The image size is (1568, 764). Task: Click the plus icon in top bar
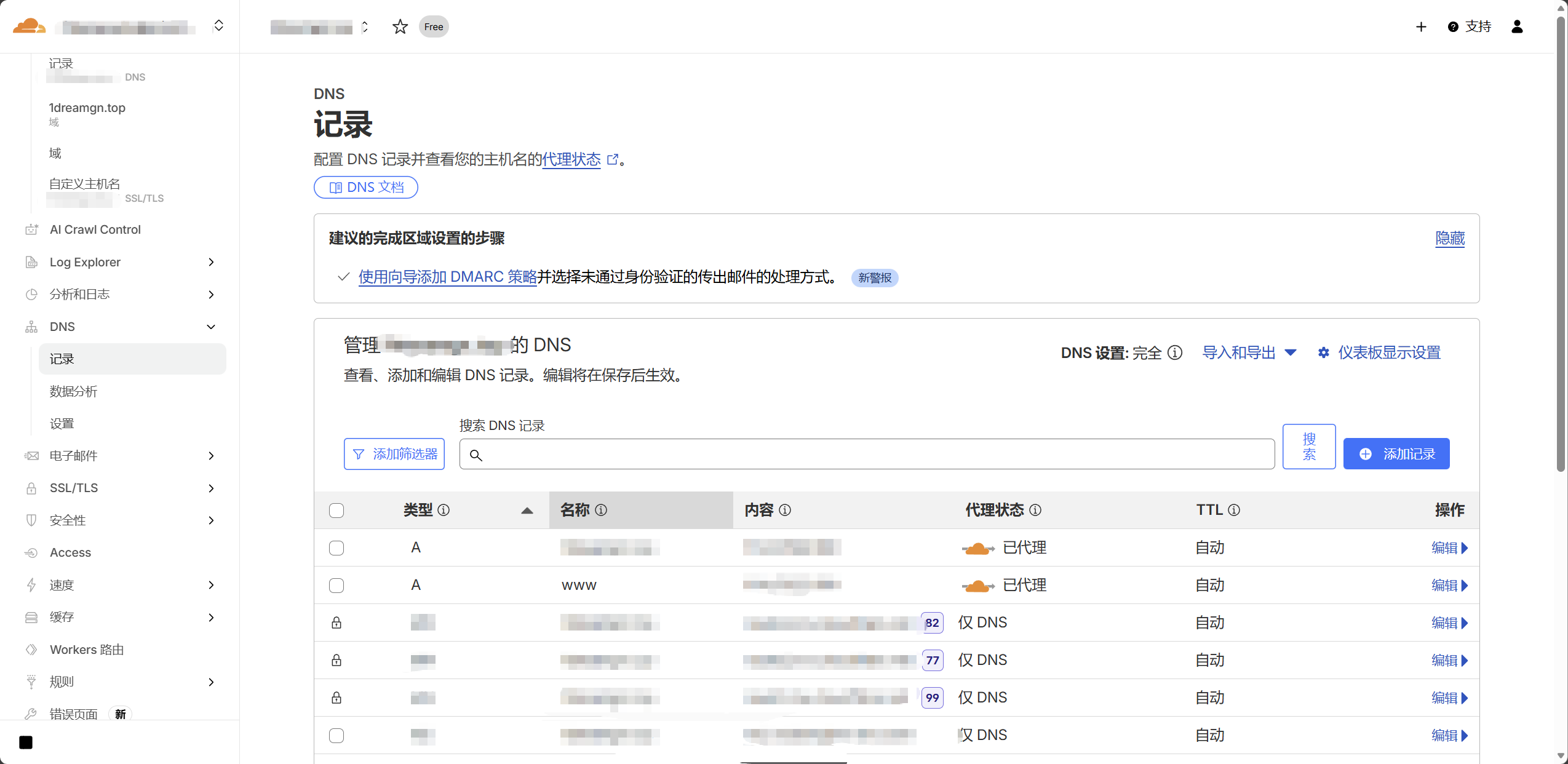click(1421, 26)
